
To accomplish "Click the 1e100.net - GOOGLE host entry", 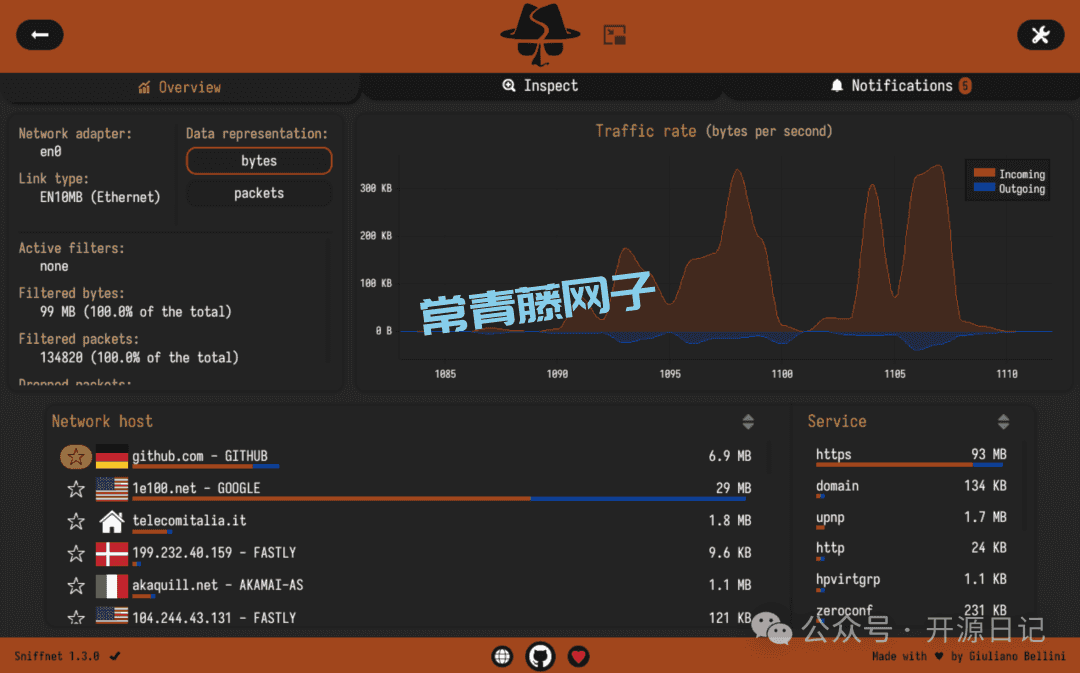I will 196,488.
